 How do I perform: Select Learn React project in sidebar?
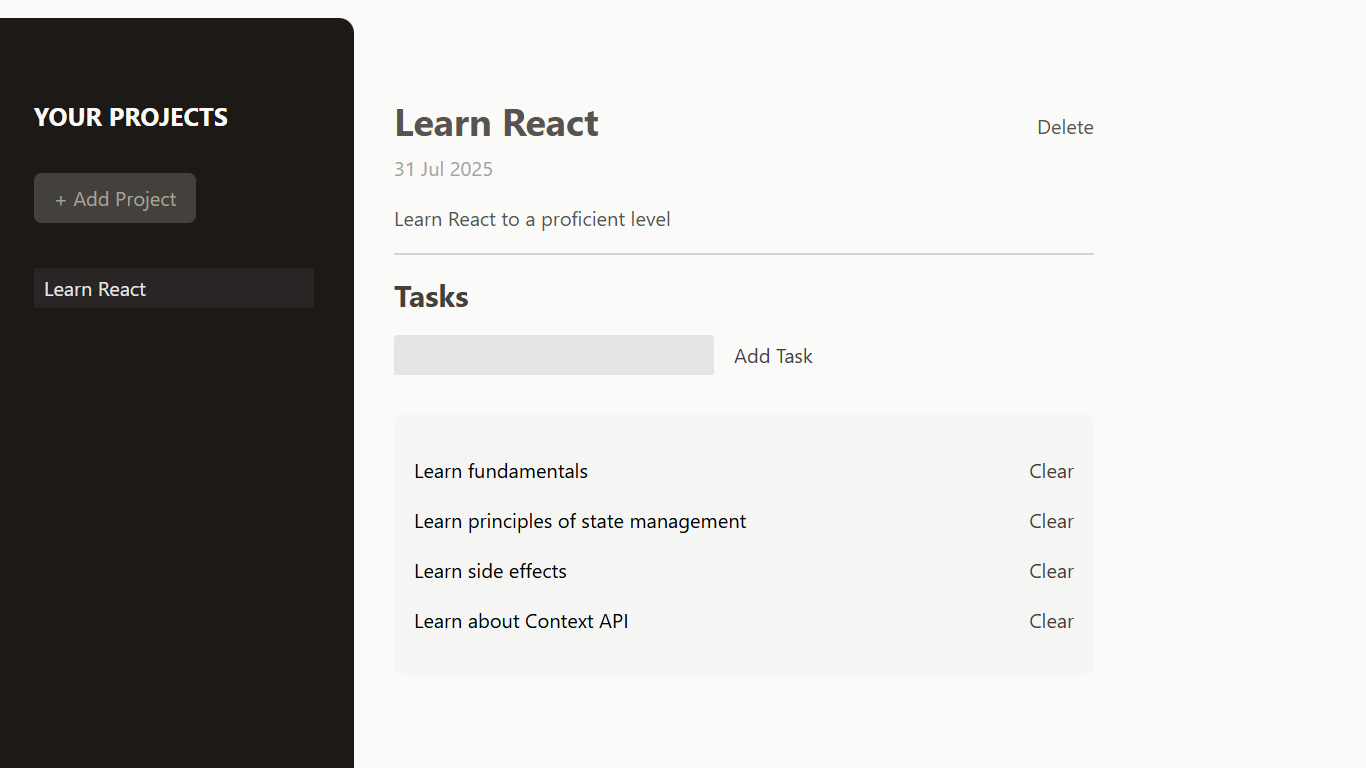point(95,289)
